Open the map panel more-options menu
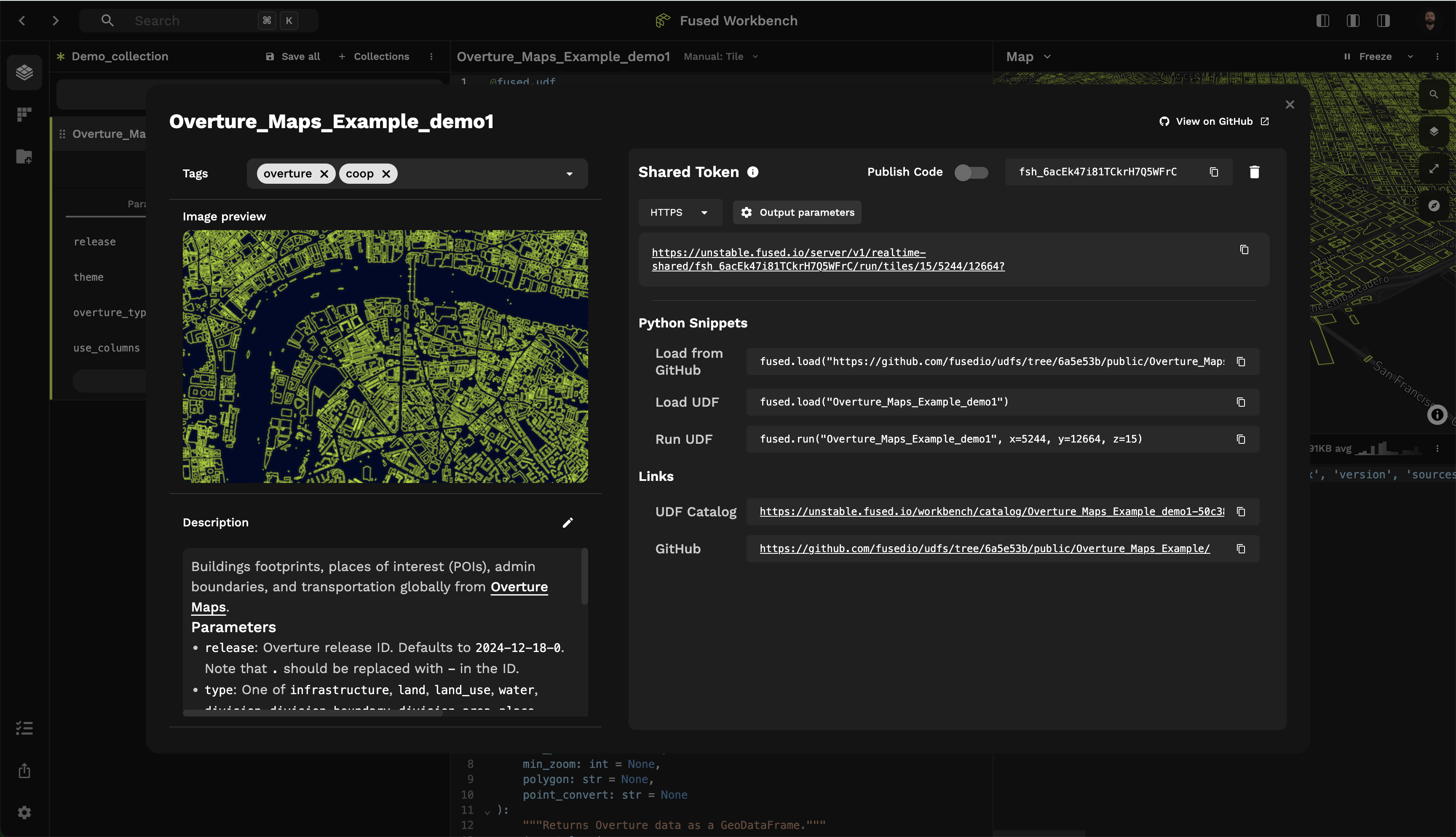 tap(1437, 56)
